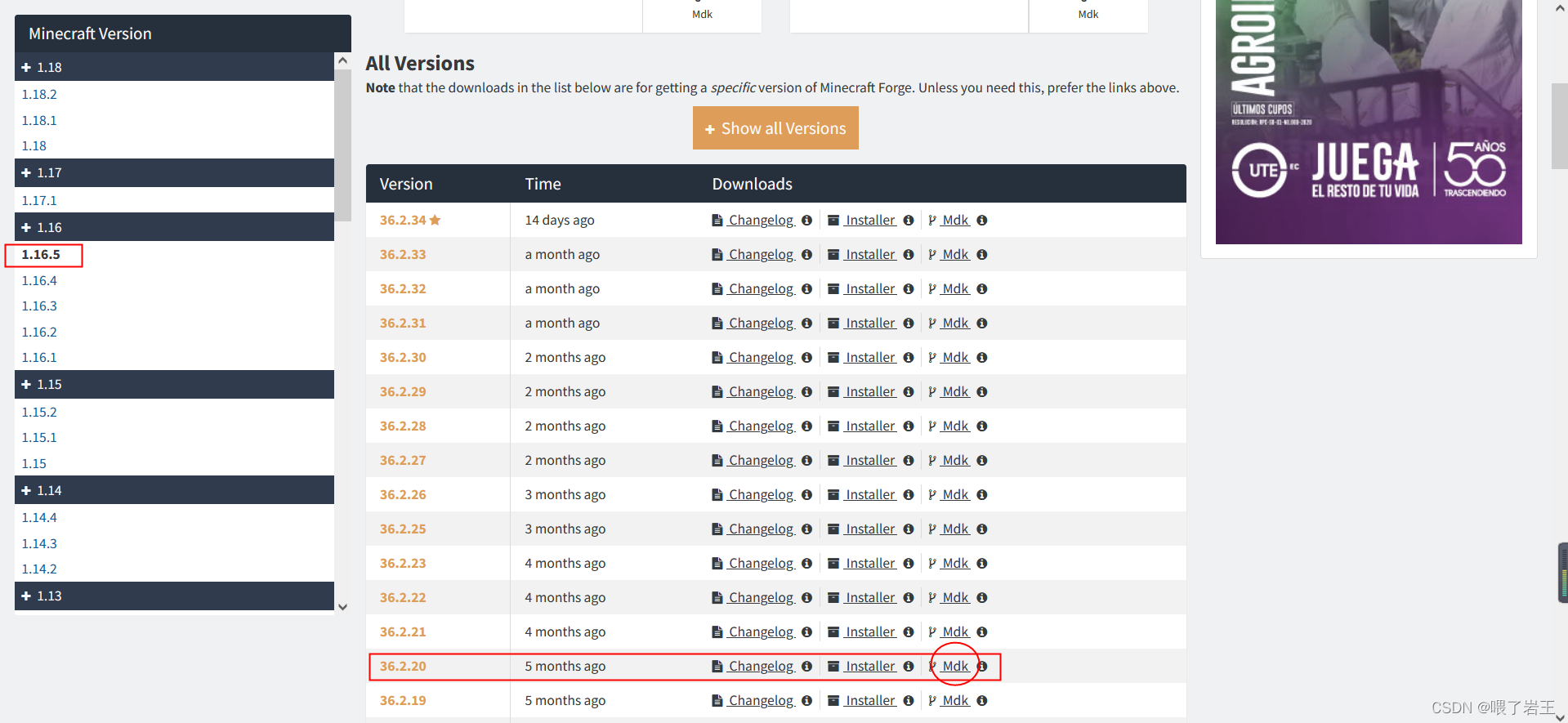Click the version list scrollbar thumb
Screen dimensions: 1568x723
(x=343, y=145)
